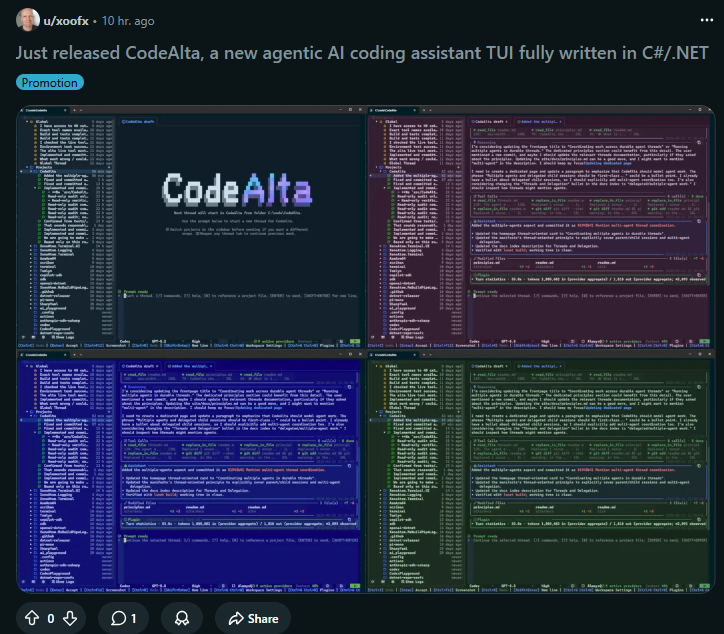Open the blue-themed CodeAlta screenshot
The image size is (724, 634).
[x=191, y=471]
